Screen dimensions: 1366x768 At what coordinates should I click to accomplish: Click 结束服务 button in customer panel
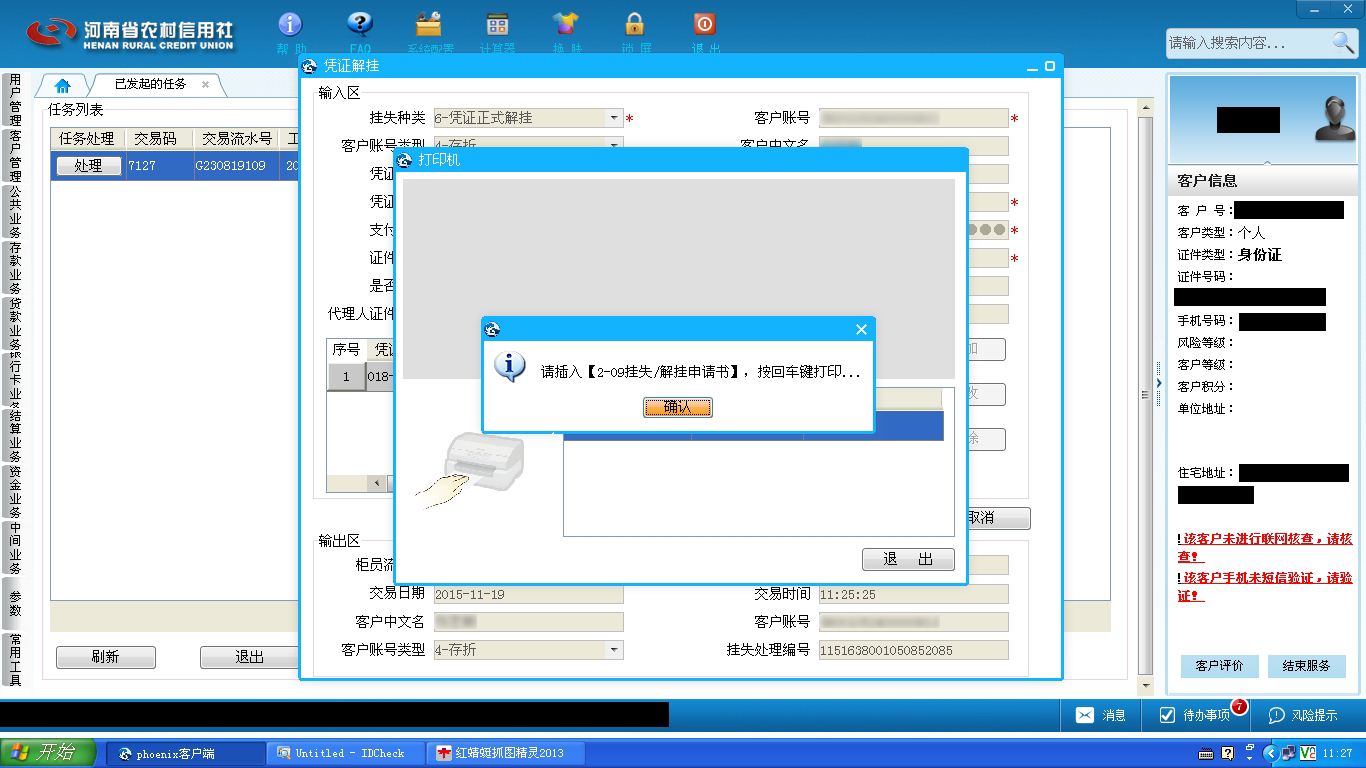1306,666
